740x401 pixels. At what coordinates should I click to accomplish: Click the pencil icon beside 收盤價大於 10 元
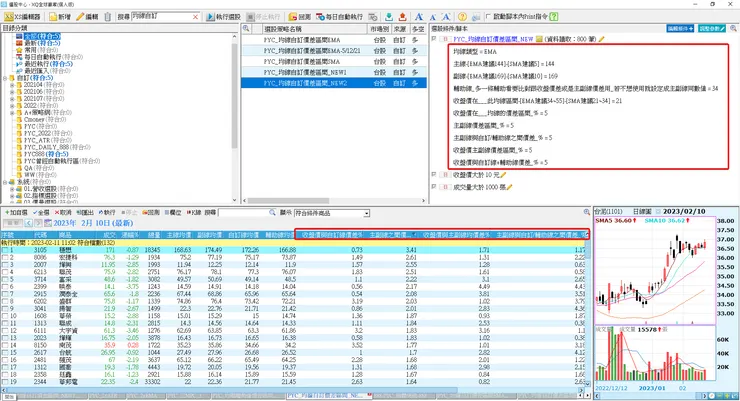click(x=503, y=175)
